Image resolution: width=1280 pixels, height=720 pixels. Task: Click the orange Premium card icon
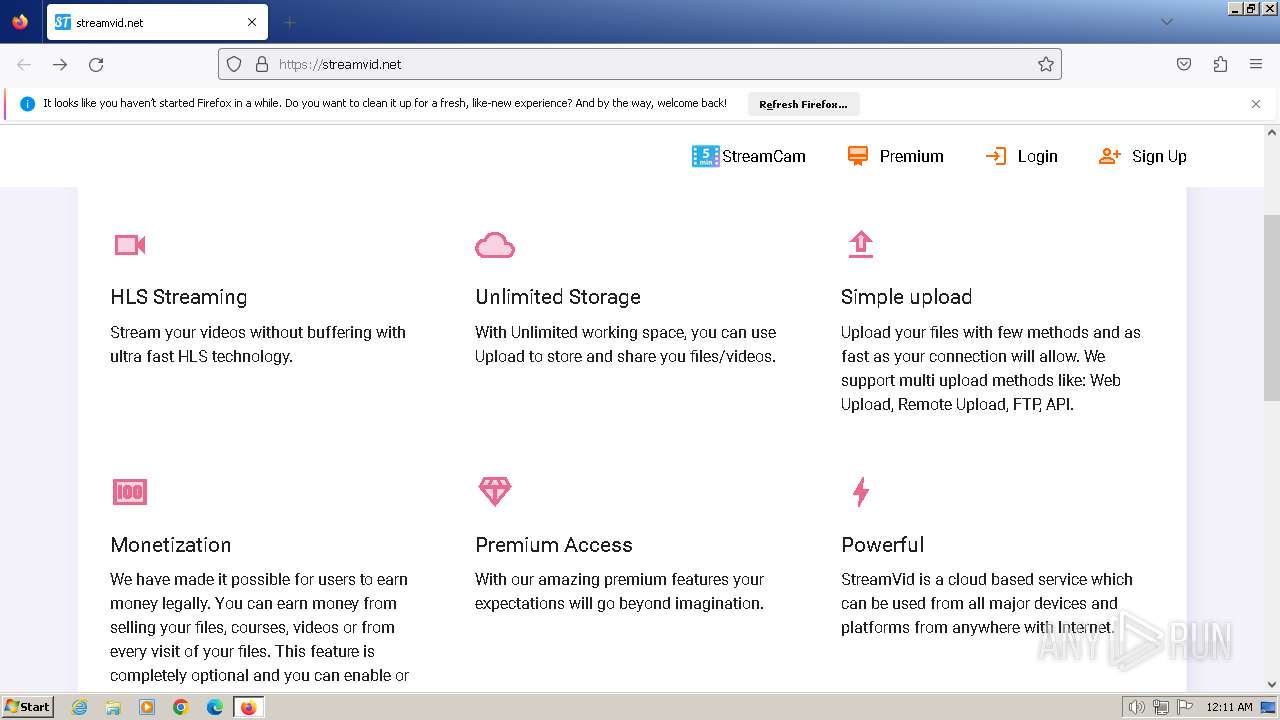(857, 156)
